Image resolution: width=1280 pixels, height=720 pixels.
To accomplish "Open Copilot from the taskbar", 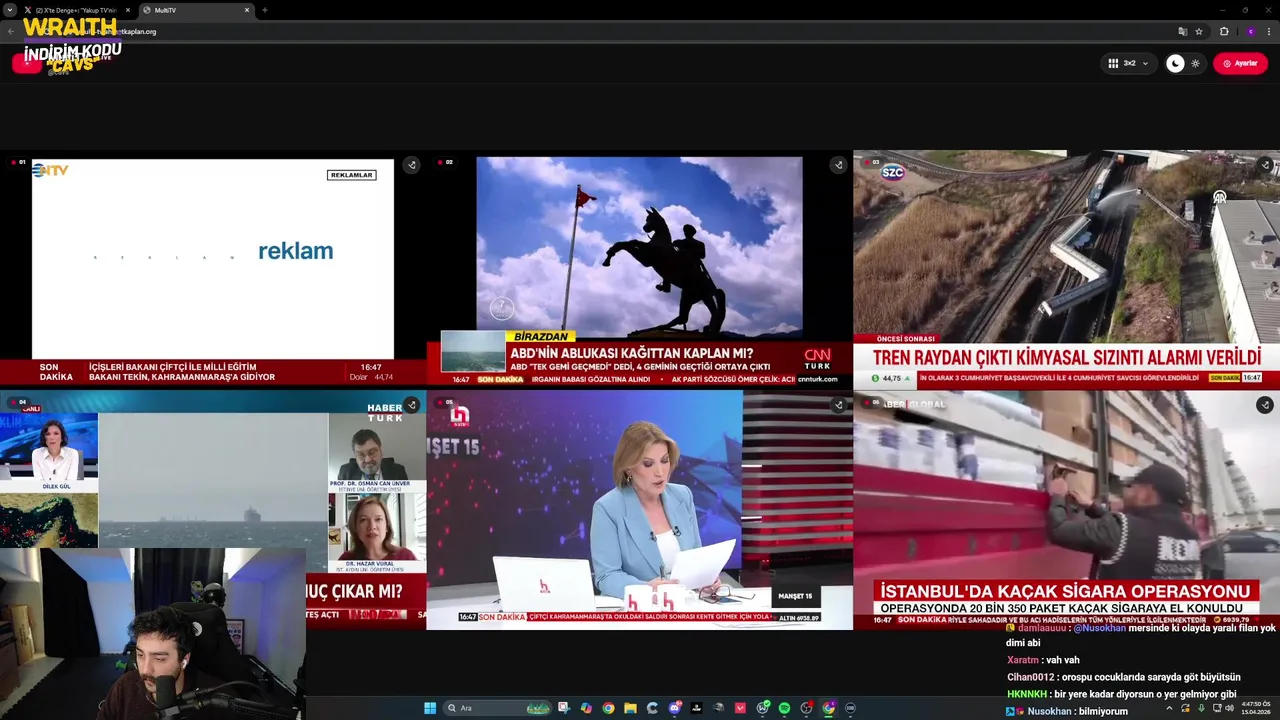I will [x=586, y=708].
